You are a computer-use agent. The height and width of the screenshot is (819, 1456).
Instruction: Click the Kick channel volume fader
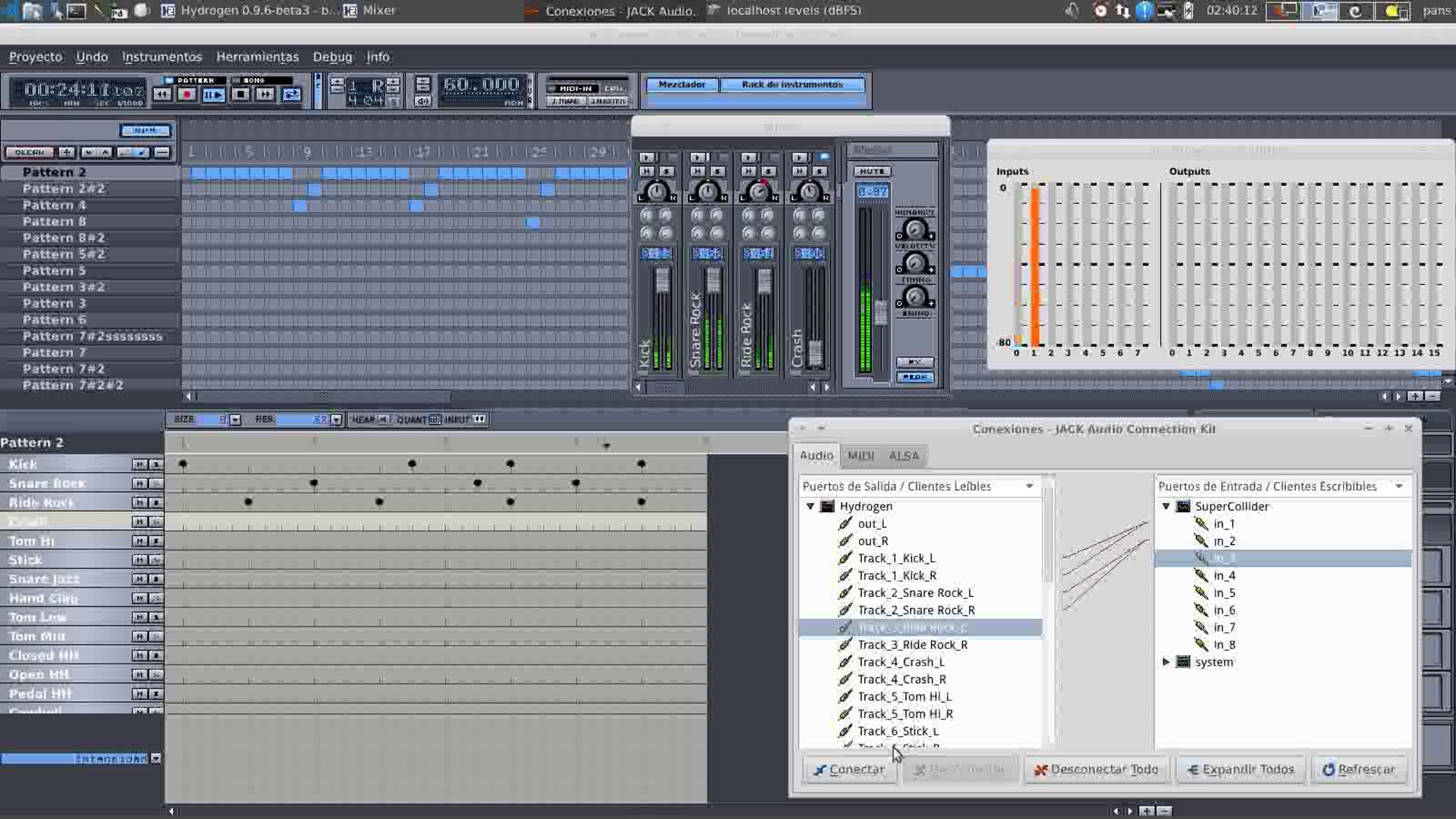coord(662,281)
